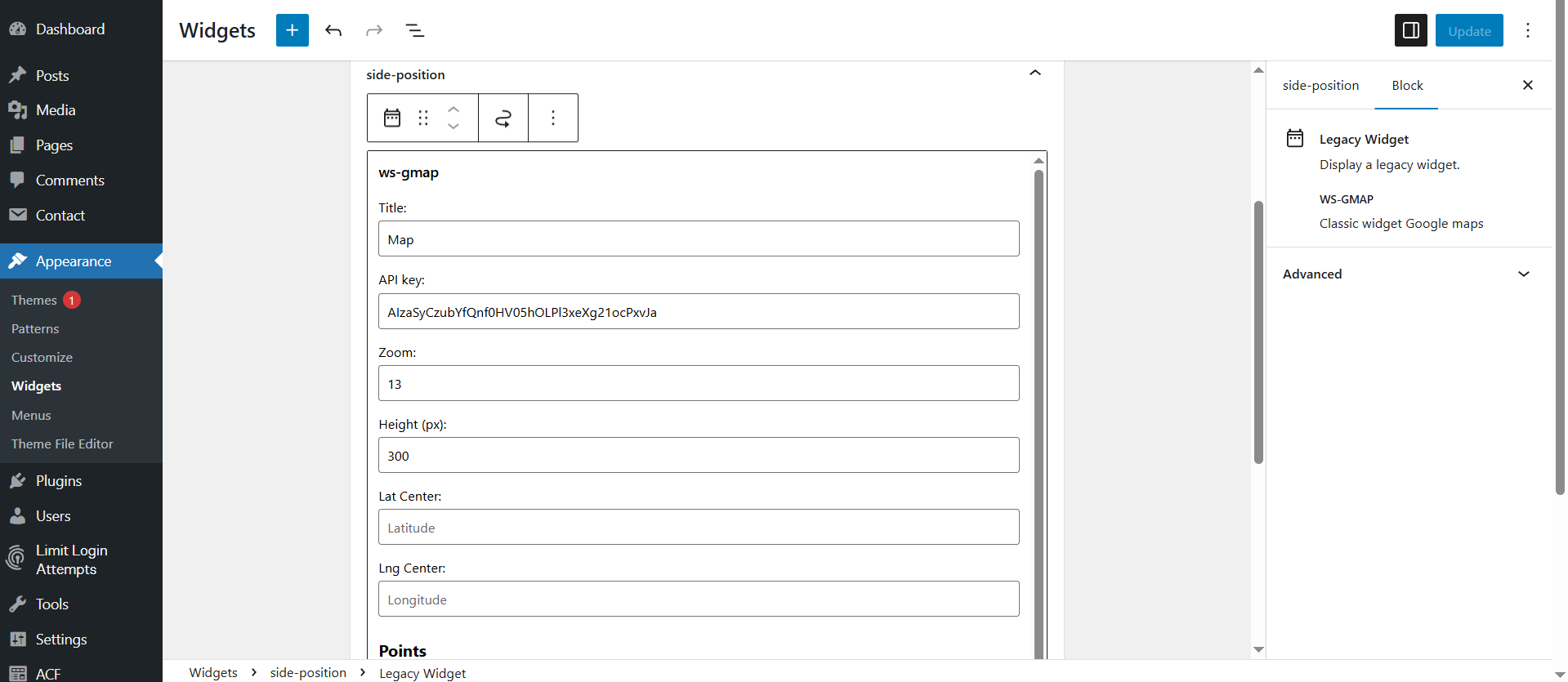This screenshot has height=682, width=1568.
Task: Click the move to widget area icon
Action: click(503, 118)
